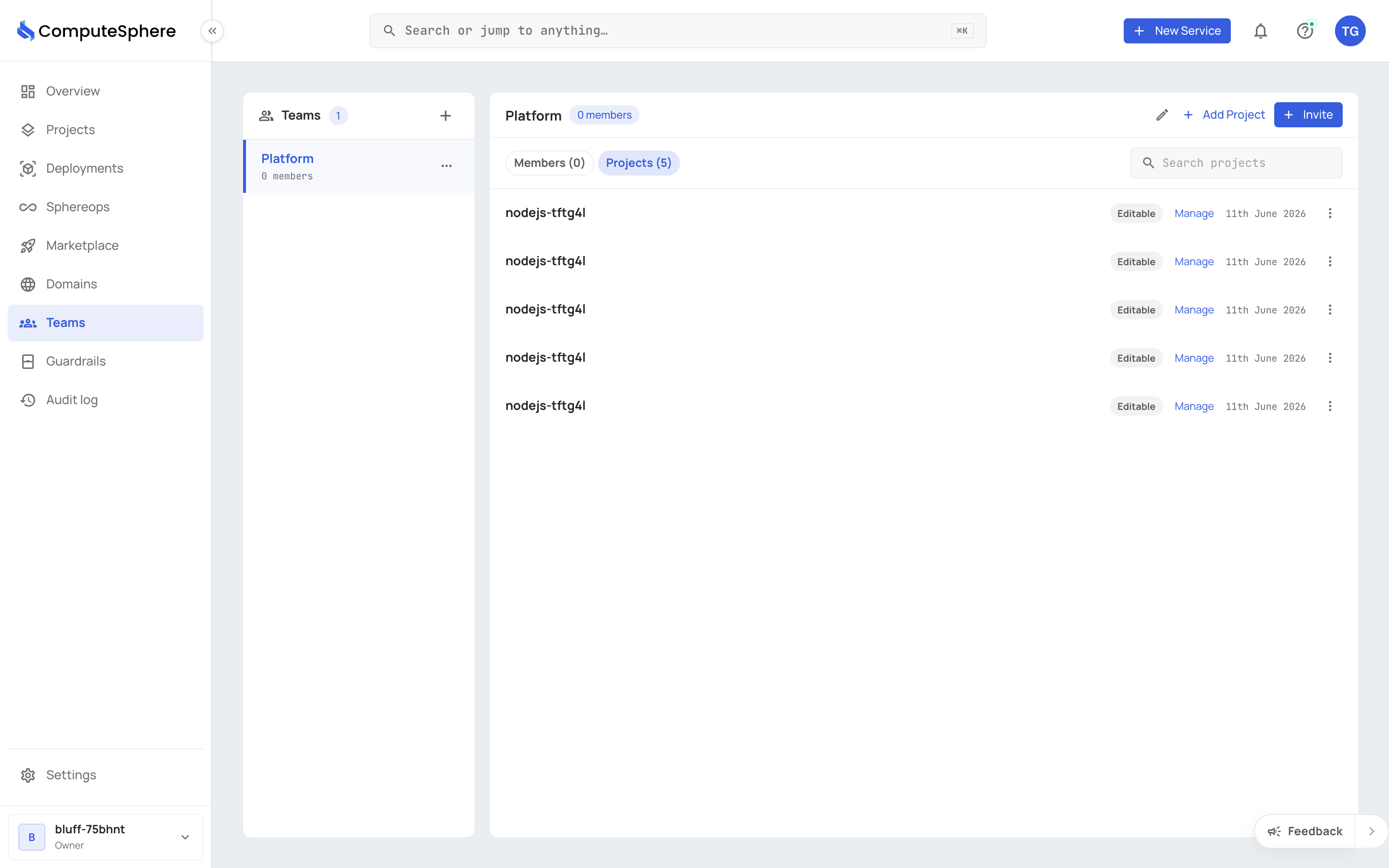Open the third project's kebab menu
This screenshot has width=1389, height=868.
click(1330, 310)
